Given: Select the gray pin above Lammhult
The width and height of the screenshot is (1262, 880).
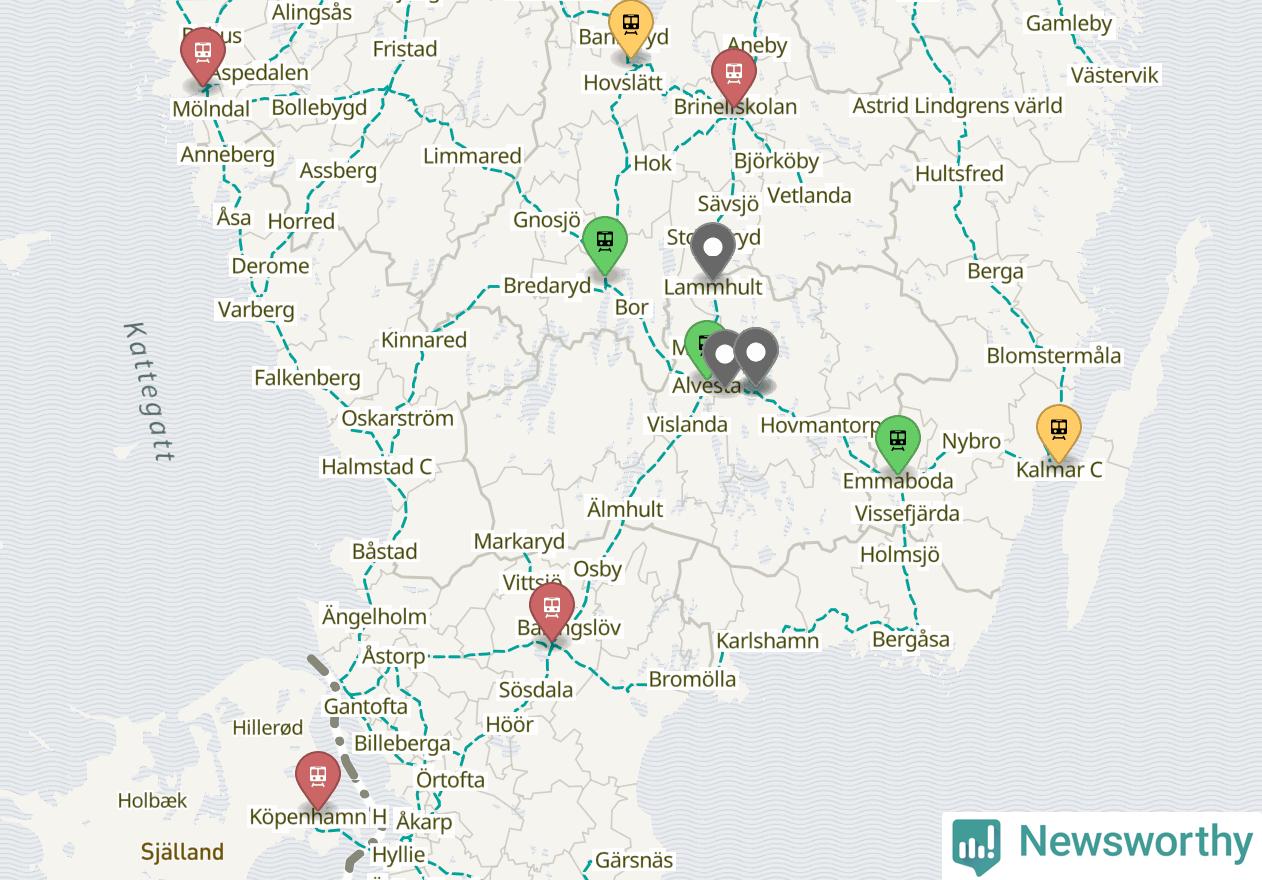Looking at the screenshot, I should coord(712,250).
